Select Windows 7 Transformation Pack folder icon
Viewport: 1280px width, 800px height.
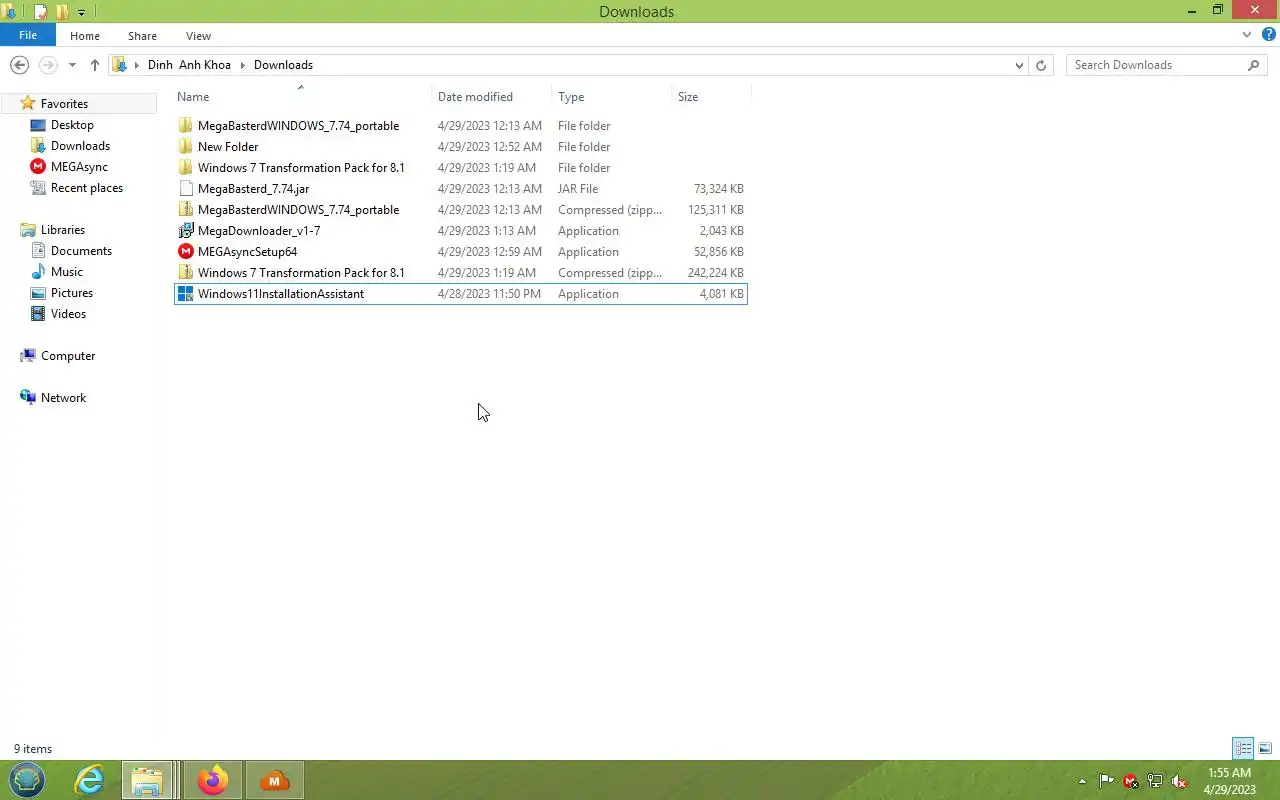tap(185, 168)
